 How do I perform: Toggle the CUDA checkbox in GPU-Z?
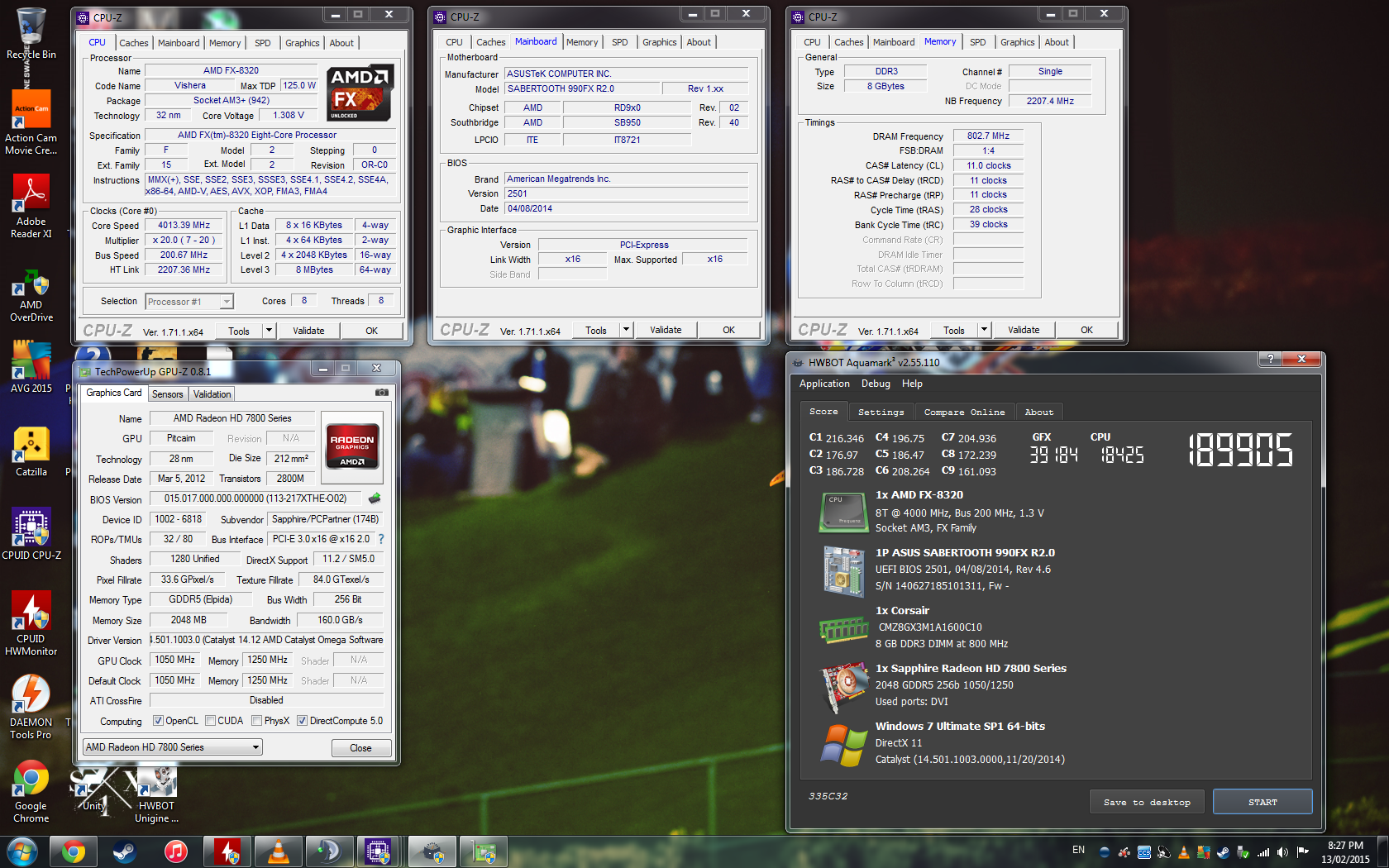pos(210,721)
